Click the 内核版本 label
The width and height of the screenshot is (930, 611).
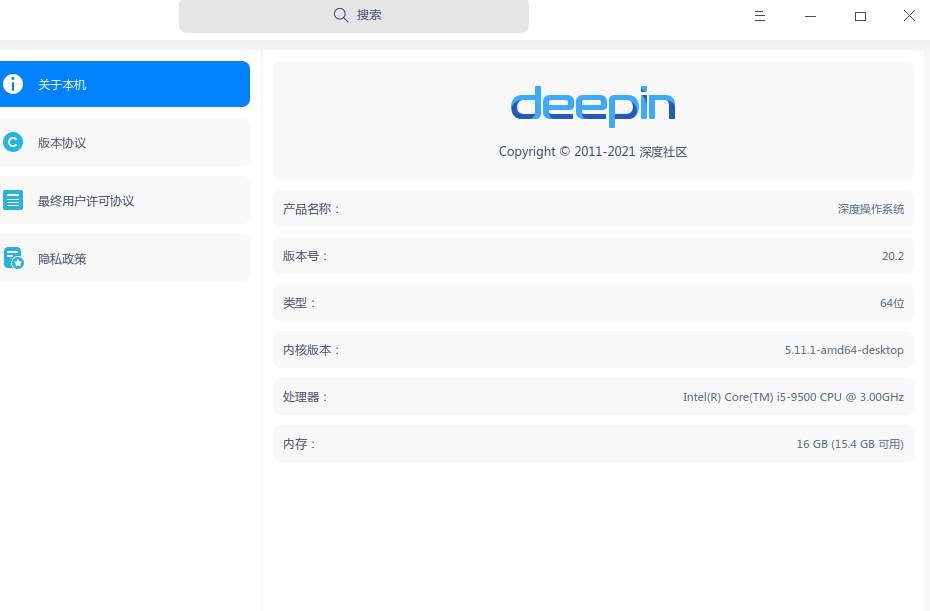coord(311,350)
